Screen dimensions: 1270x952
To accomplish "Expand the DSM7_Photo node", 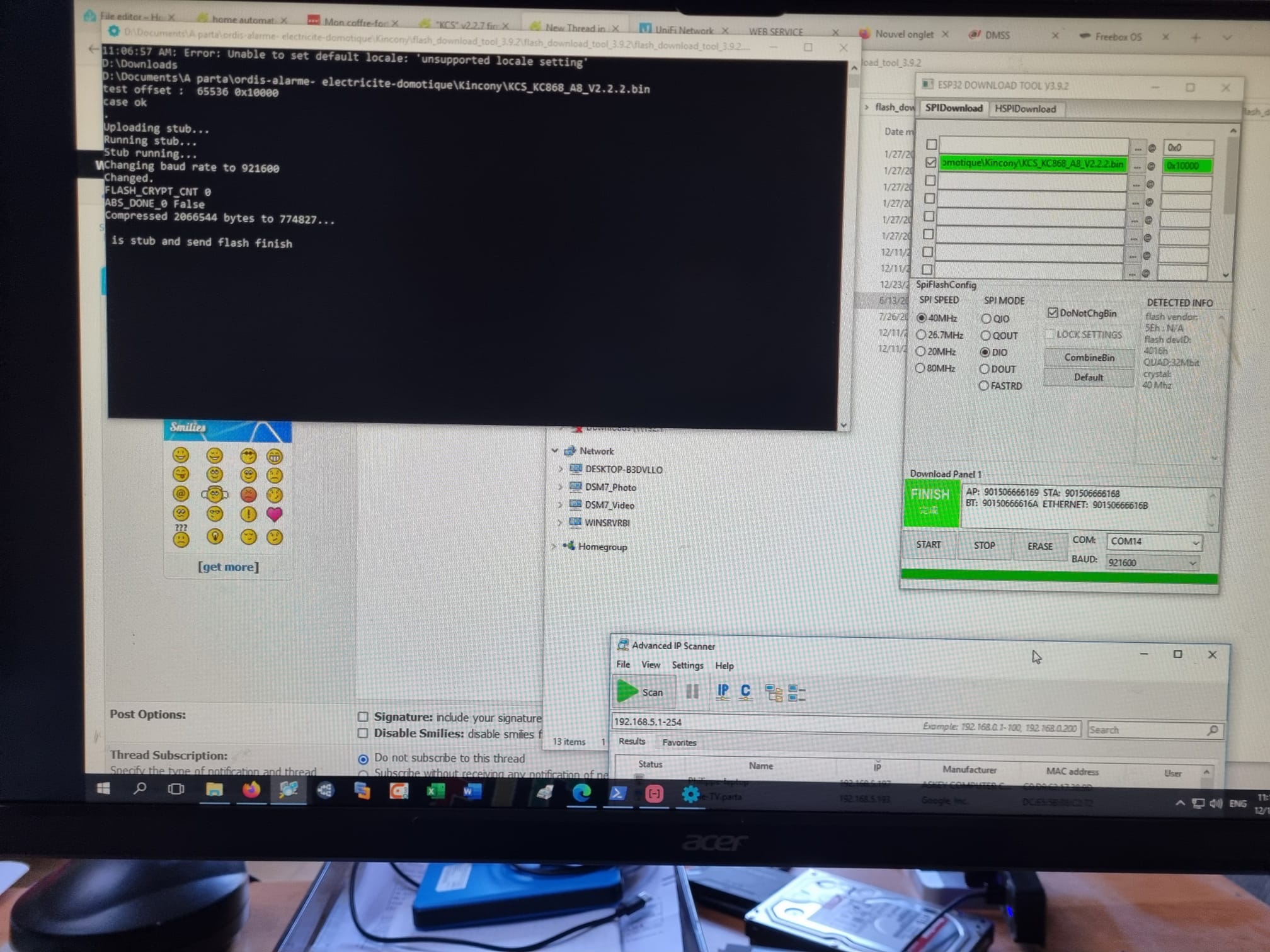I will (x=560, y=487).
